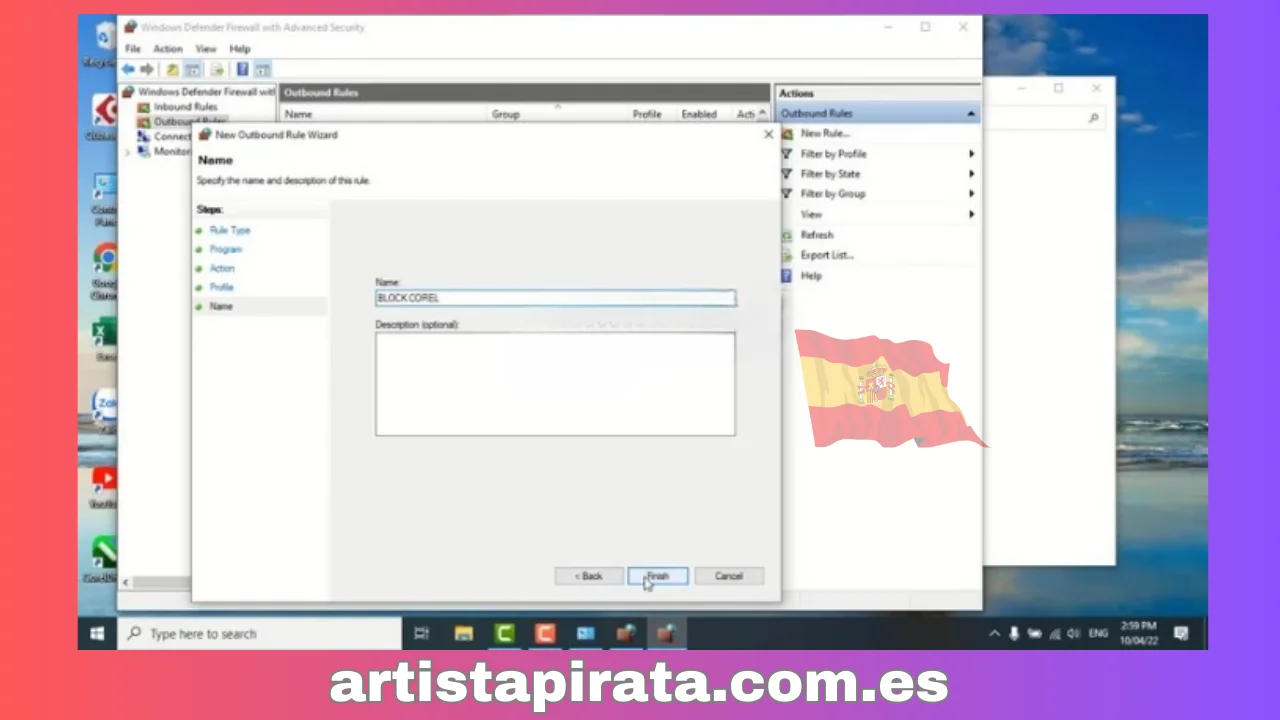
Task: Open the Filter by Profile submenu arrow
Action: [971, 154]
